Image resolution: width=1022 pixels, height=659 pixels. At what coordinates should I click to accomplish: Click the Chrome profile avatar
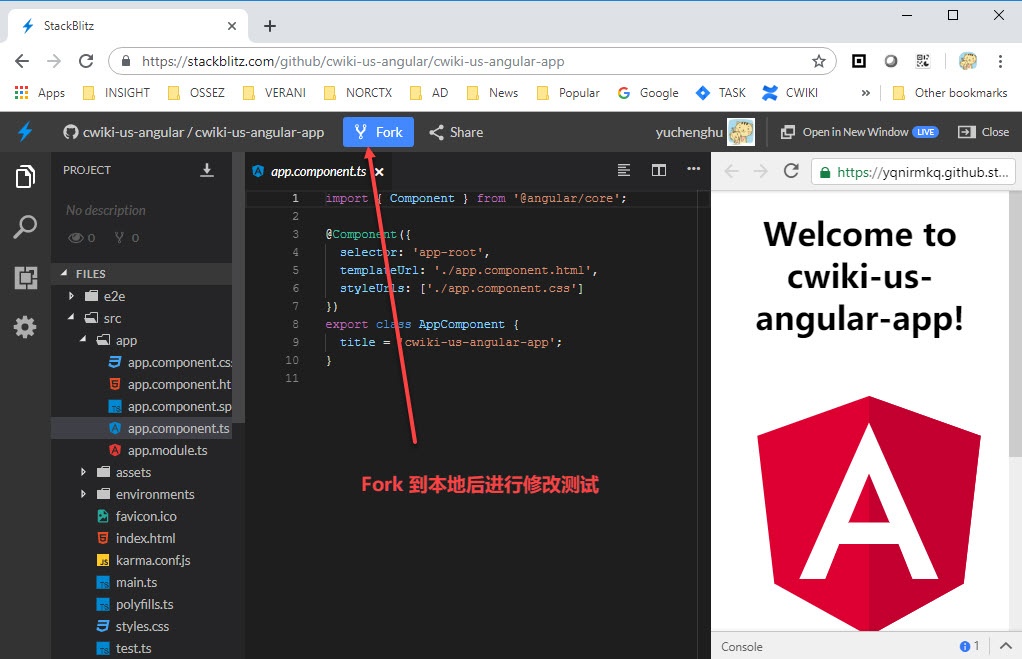pos(968,61)
